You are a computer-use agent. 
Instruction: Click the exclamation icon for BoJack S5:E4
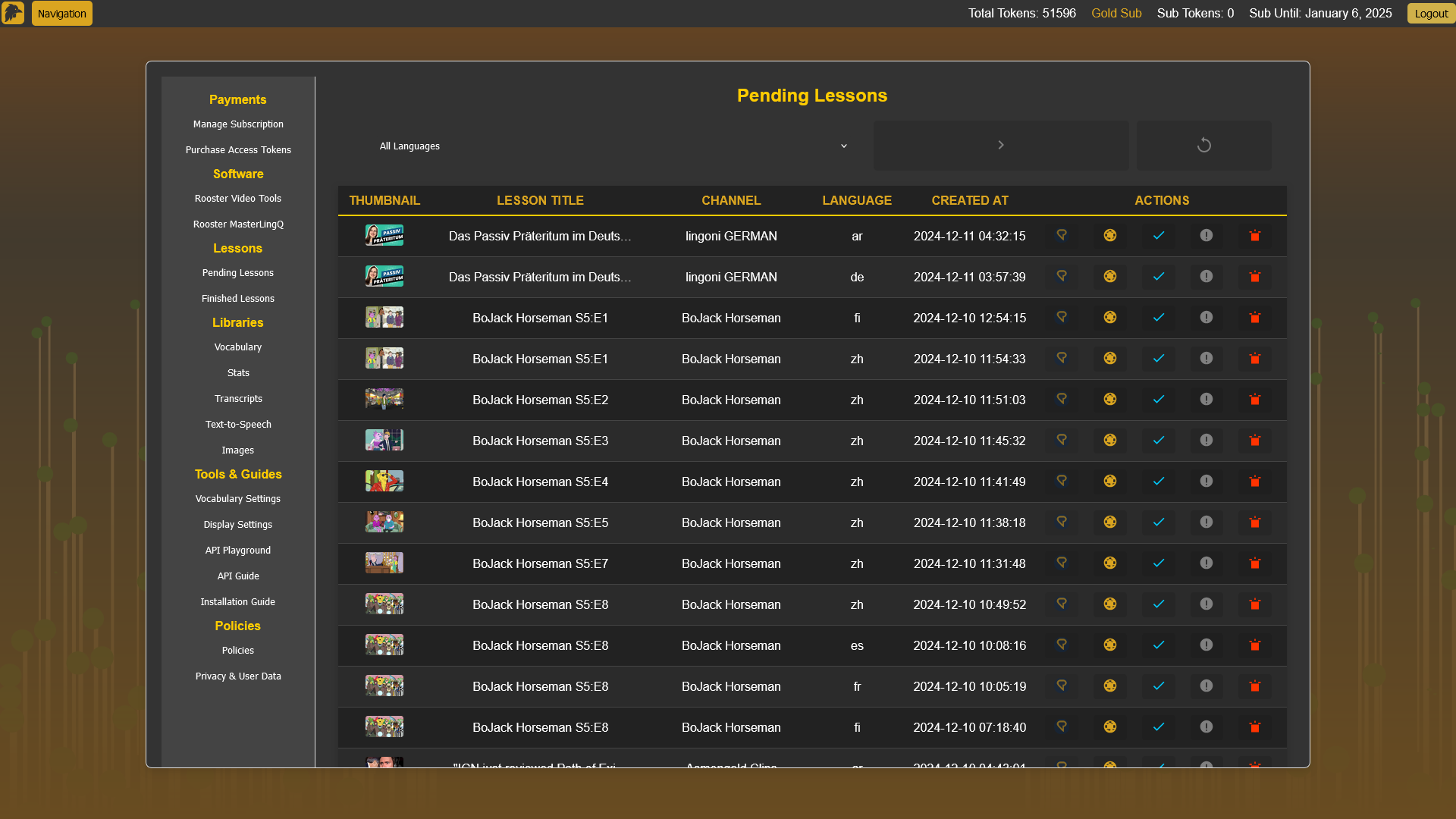tap(1206, 482)
